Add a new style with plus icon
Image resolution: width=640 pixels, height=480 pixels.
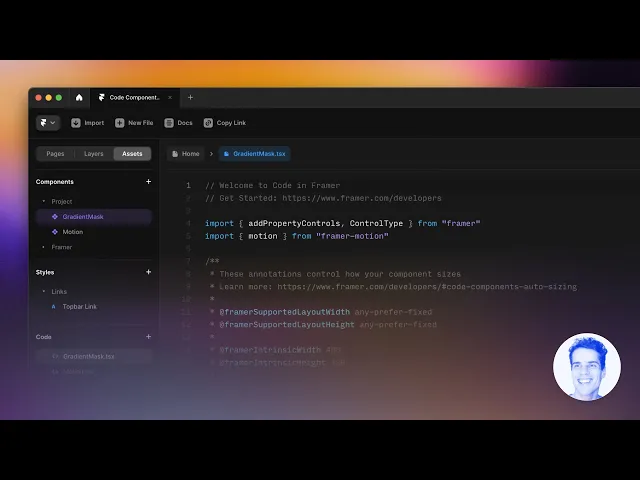pyautogui.click(x=149, y=272)
